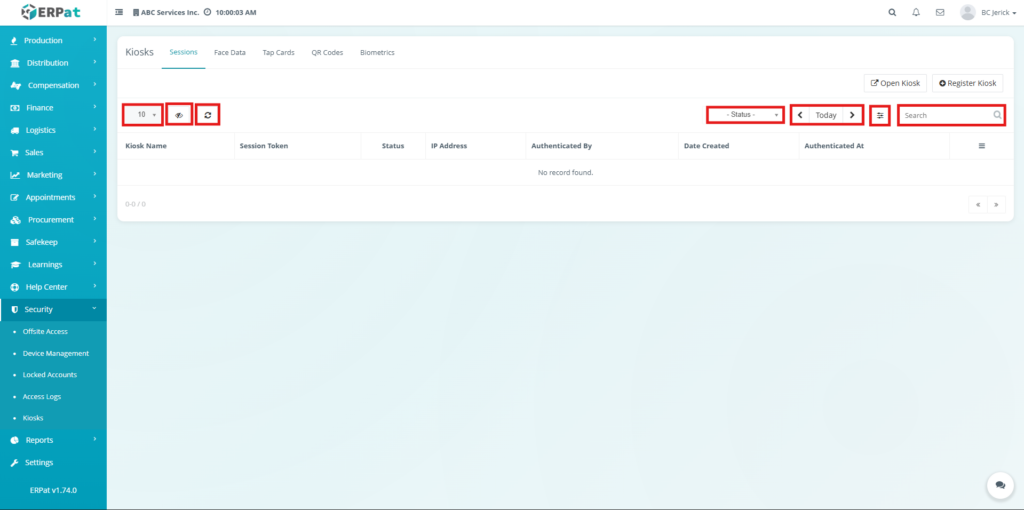Click the notification bell icon

tap(916, 13)
